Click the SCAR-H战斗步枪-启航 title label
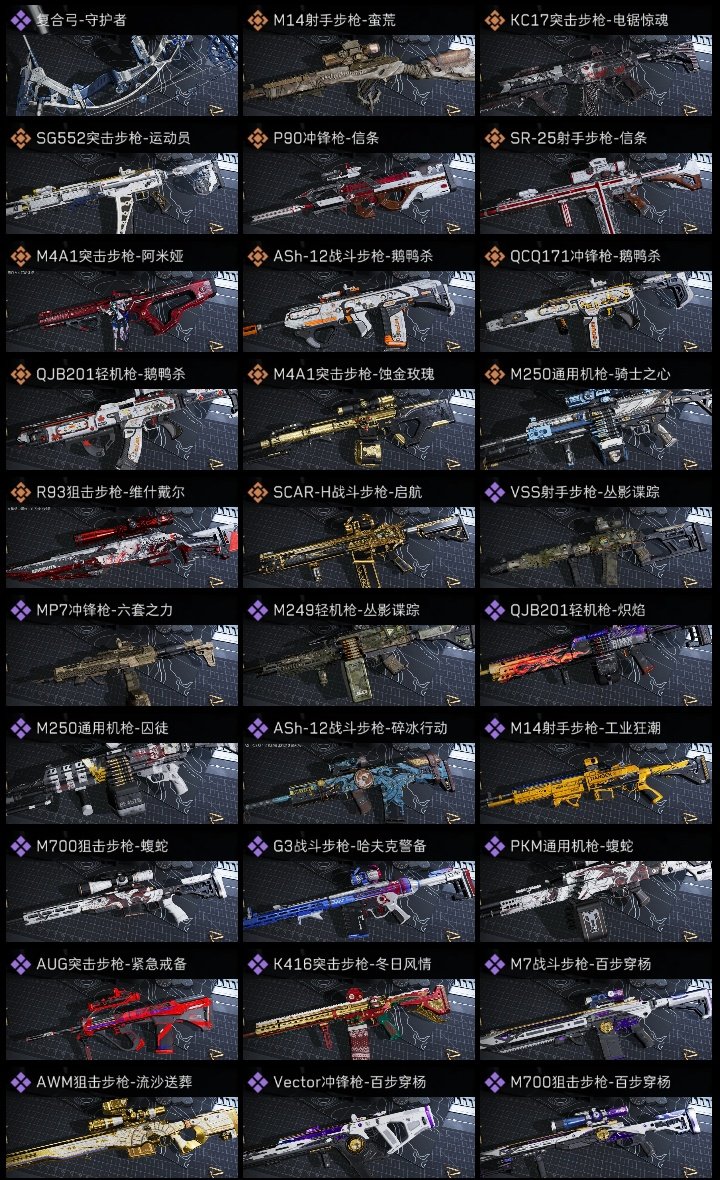 (347, 492)
